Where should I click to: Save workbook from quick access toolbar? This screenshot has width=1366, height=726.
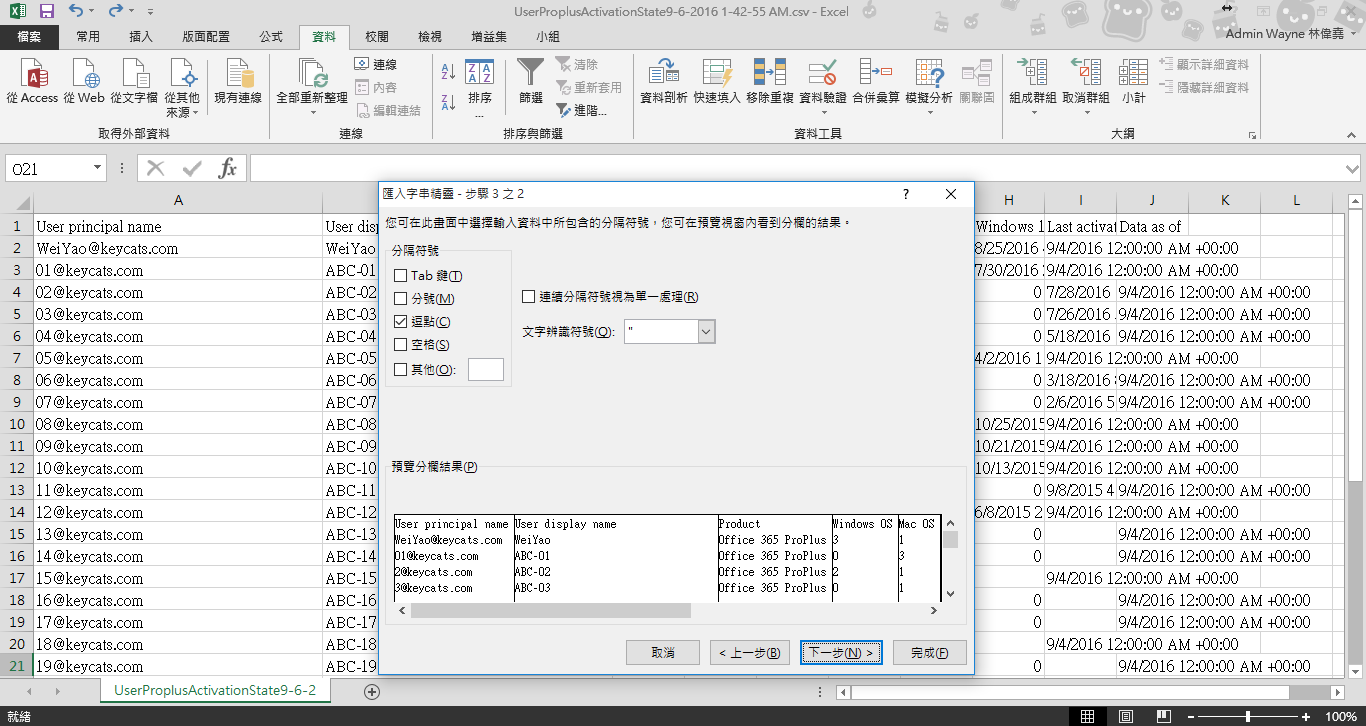(x=46, y=12)
